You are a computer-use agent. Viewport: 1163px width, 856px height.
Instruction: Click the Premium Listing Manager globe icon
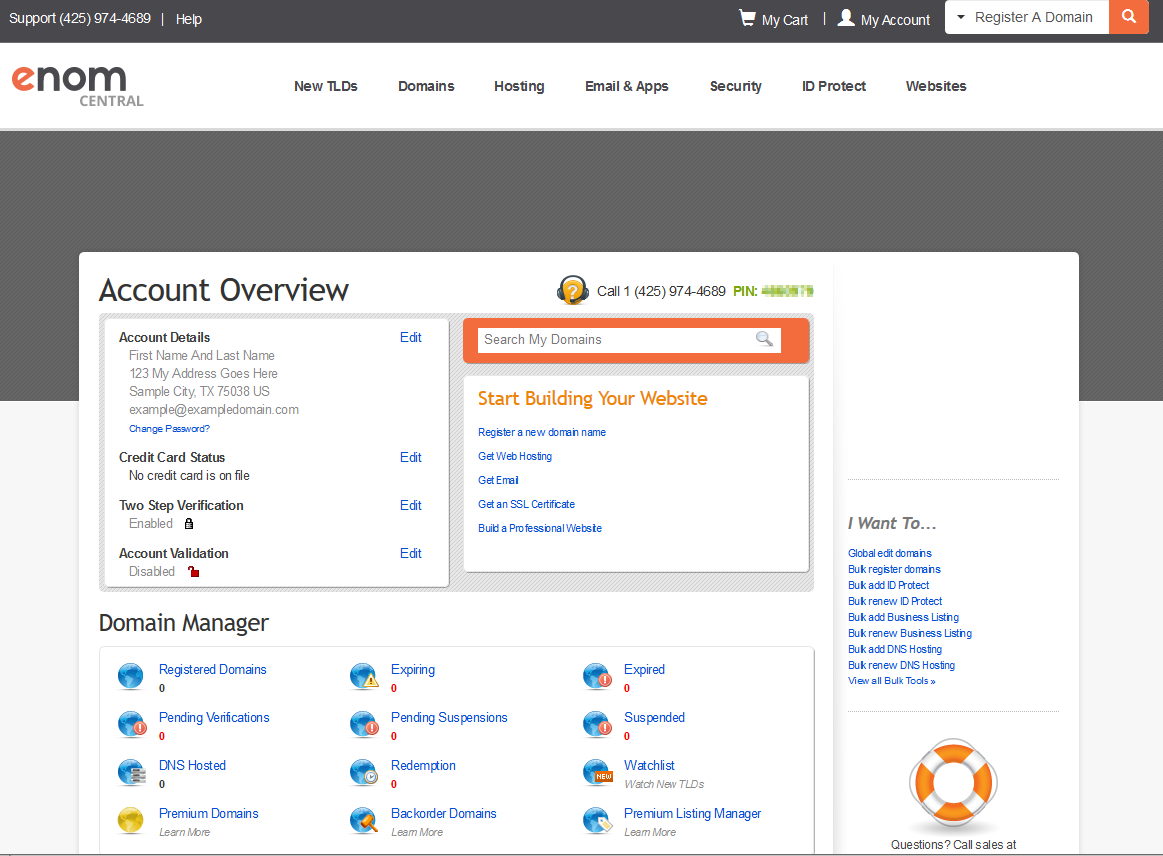point(597,820)
